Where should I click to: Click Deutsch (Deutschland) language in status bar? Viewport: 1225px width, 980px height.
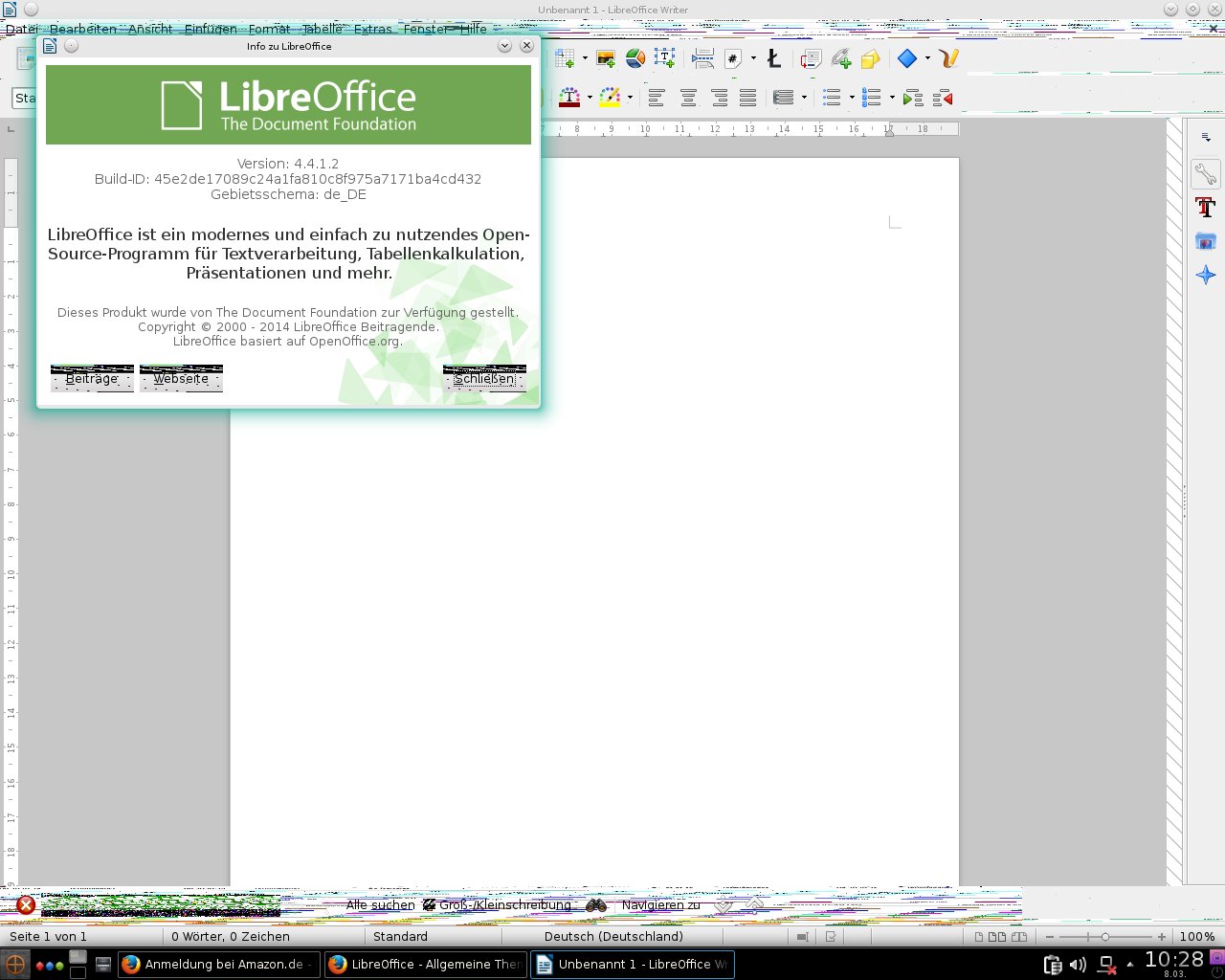click(x=613, y=936)
